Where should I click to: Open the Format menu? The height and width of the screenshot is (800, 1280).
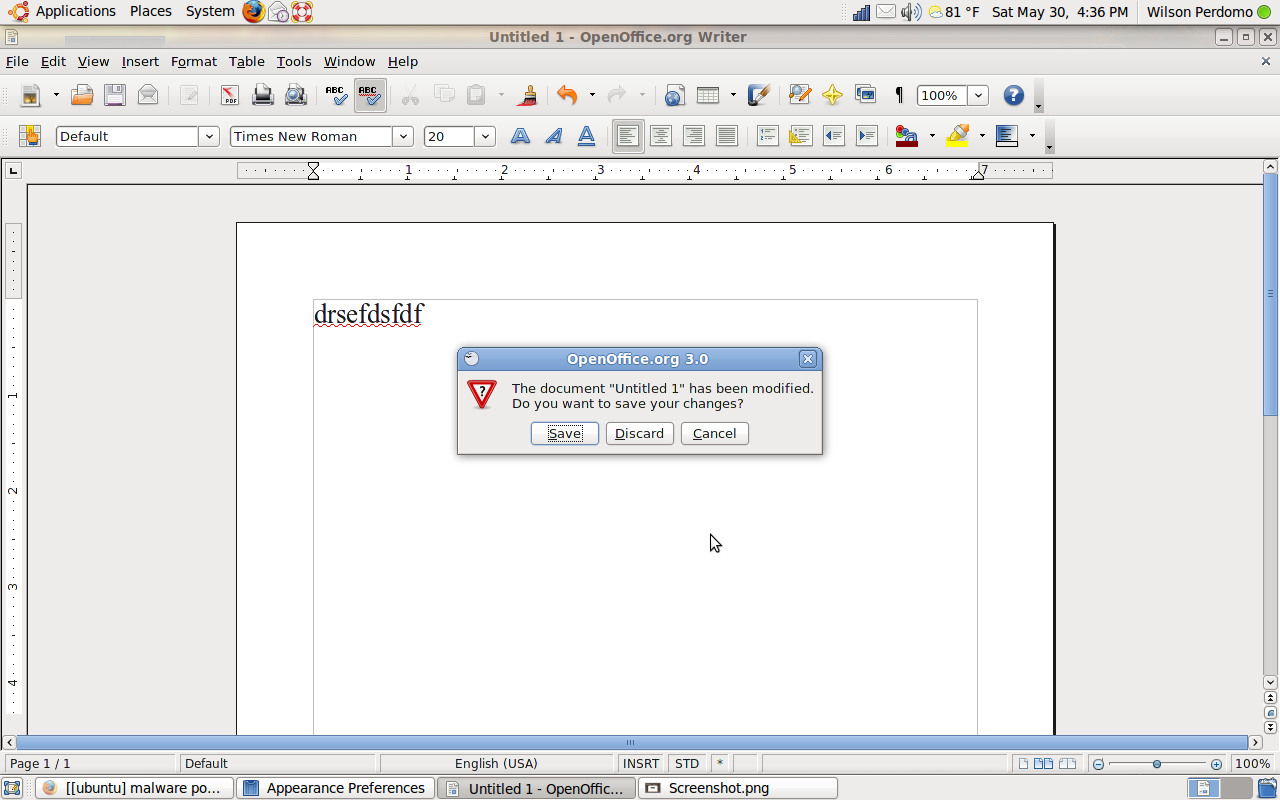(x=194, y=61)
